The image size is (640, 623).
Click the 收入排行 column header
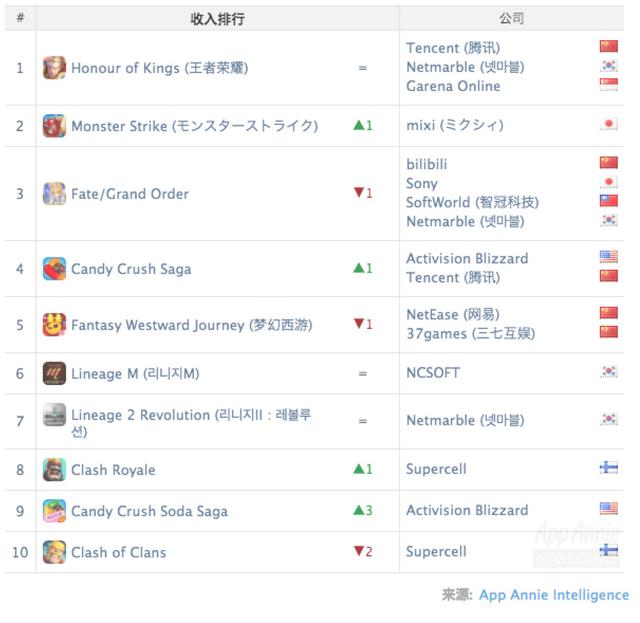click(x=217, y=19)
